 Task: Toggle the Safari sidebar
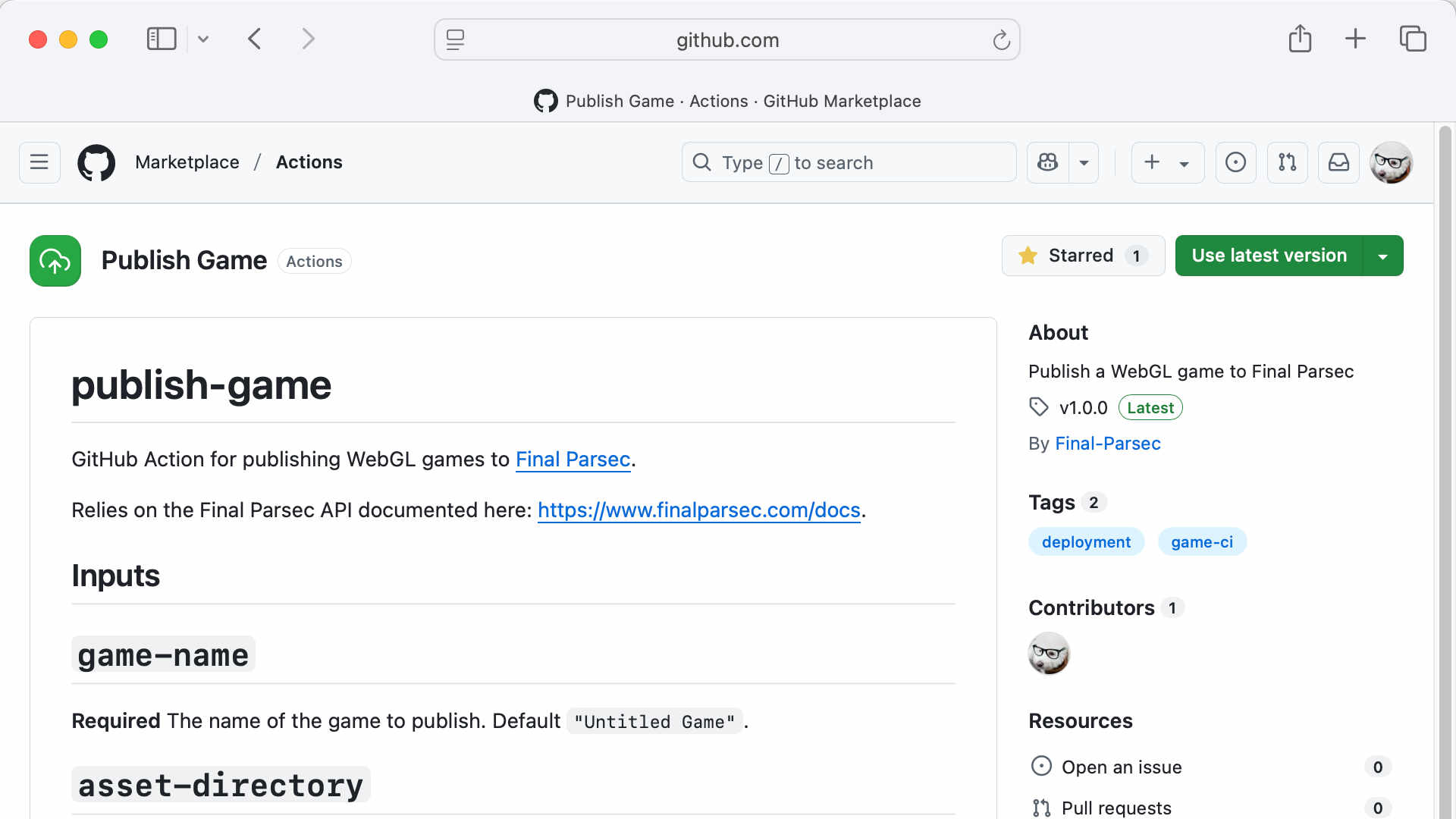[161, 39]
